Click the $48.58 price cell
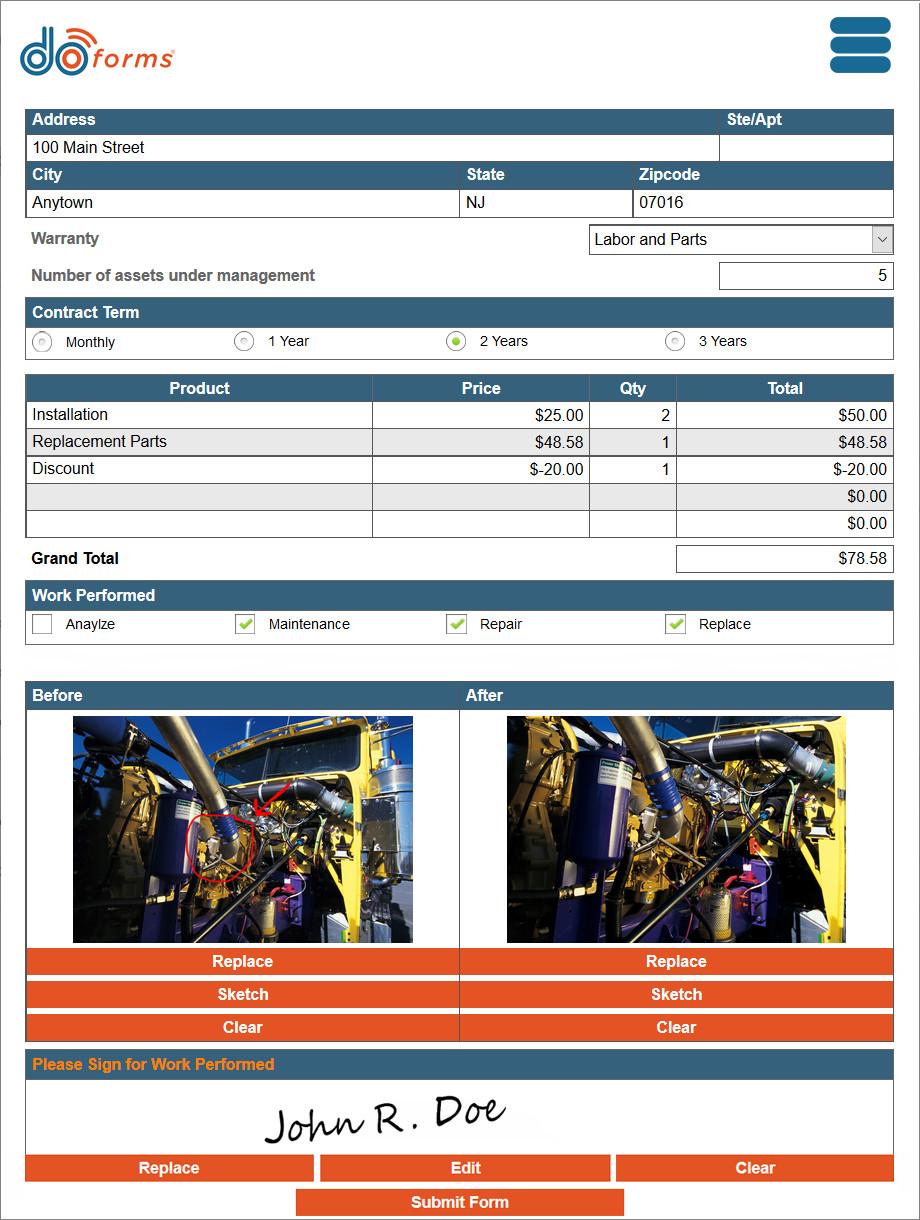Image resolution: width=920 pixels, height=1220 pixels. 481,442
